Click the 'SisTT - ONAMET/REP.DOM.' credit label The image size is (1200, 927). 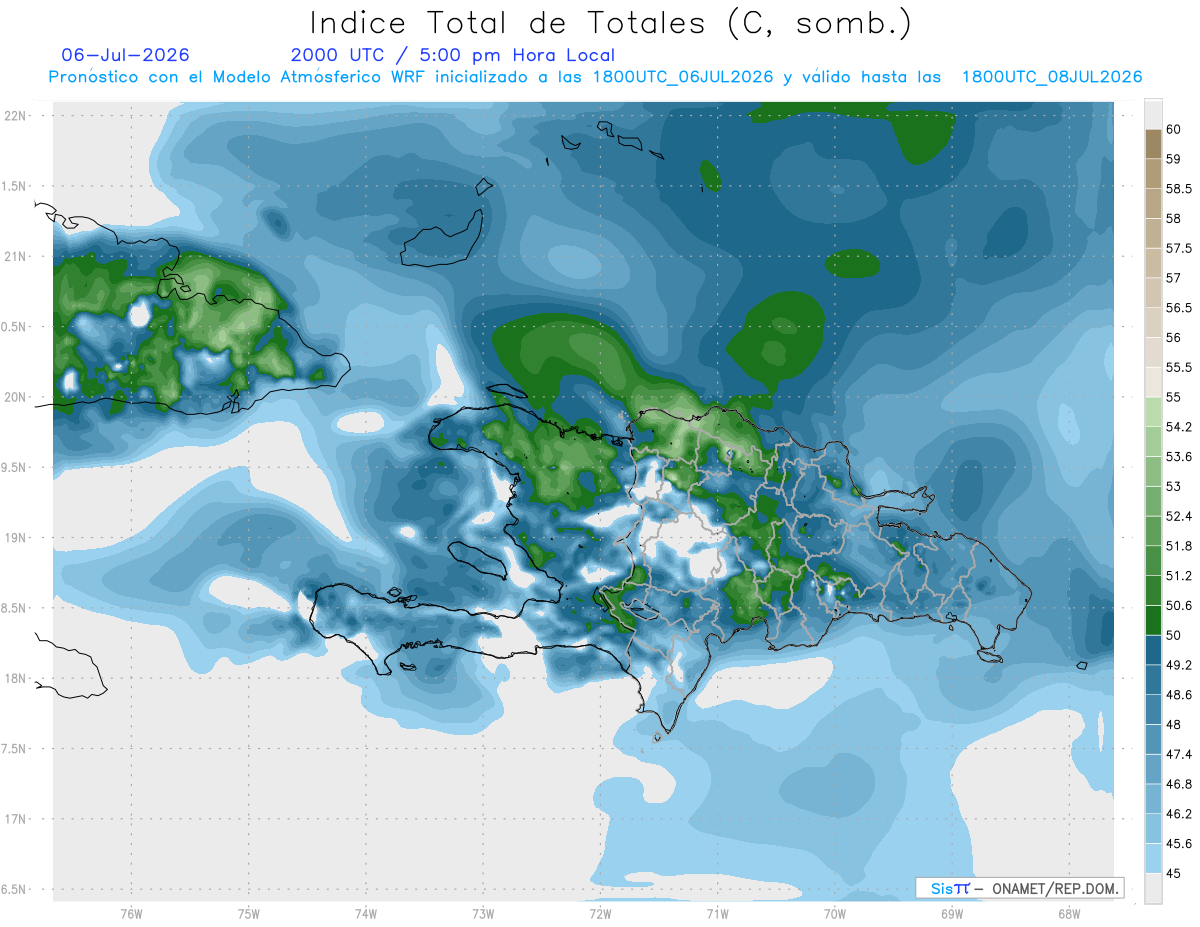[x=1019, y=888]
